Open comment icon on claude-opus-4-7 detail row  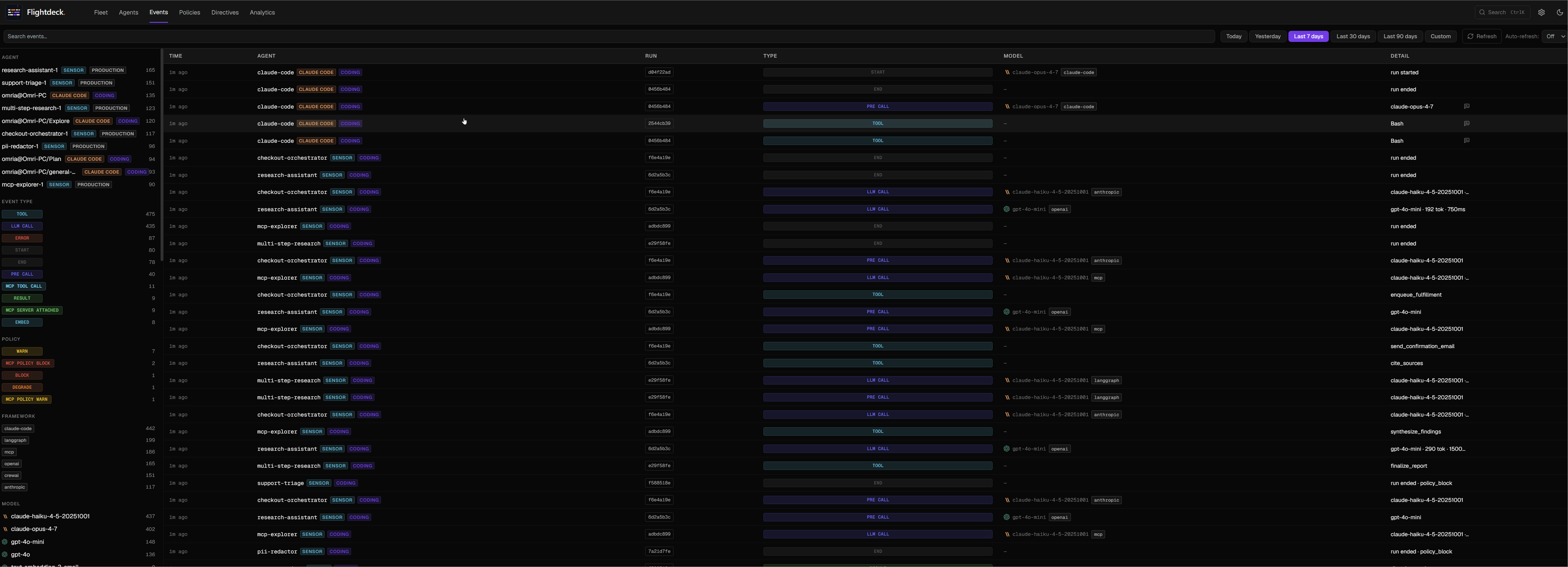[x=1466, y=107]
